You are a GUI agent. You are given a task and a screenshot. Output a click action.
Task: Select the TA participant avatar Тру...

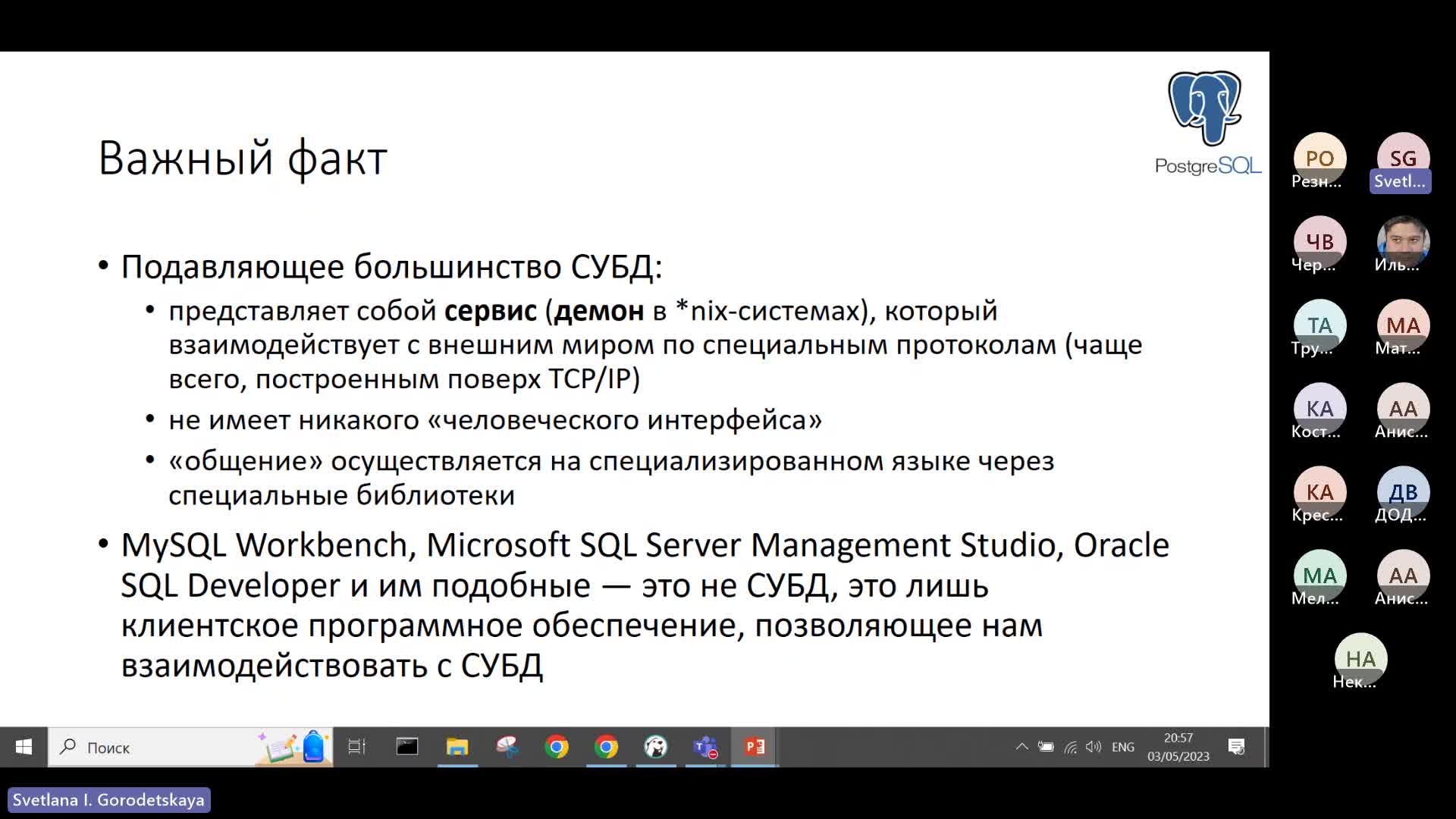click(1319, 325)
